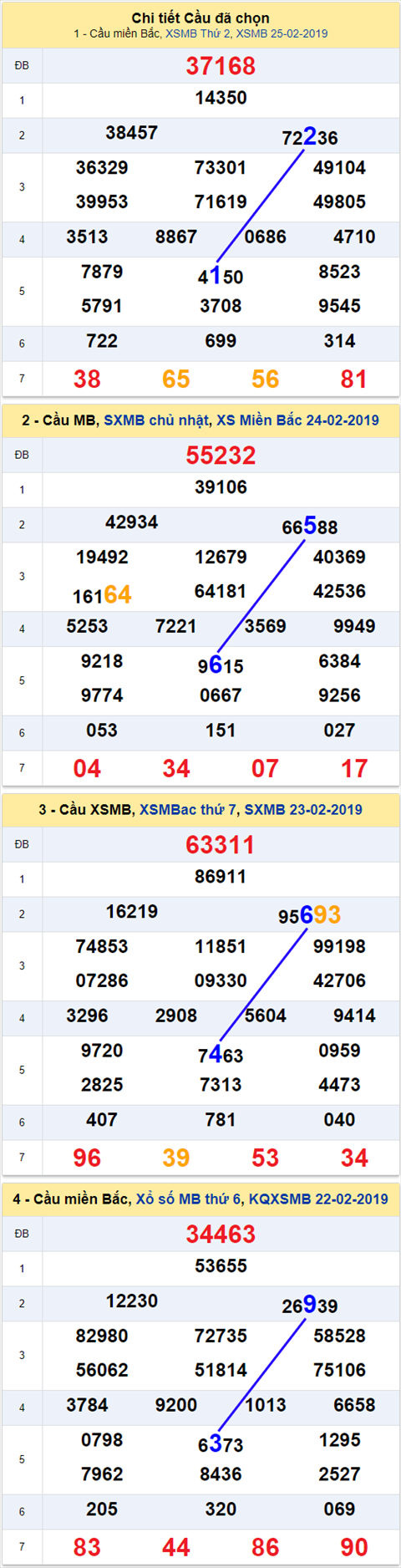Select fifth prize number 0667

click(x=221, y=696)
